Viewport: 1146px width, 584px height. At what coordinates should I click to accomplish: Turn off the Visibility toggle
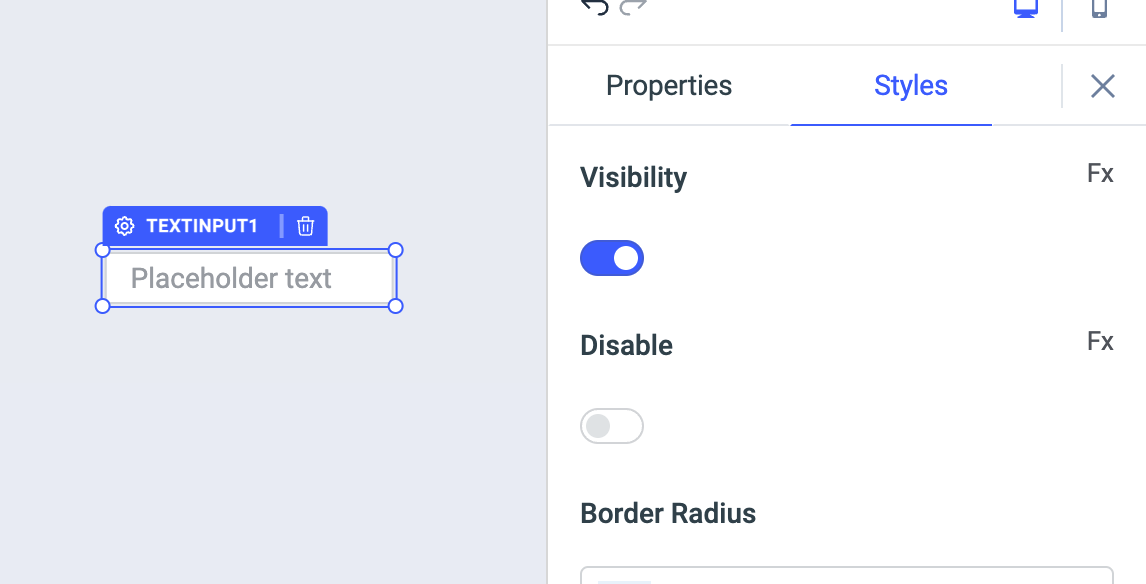pyautogui.click(x=612, y=257)
